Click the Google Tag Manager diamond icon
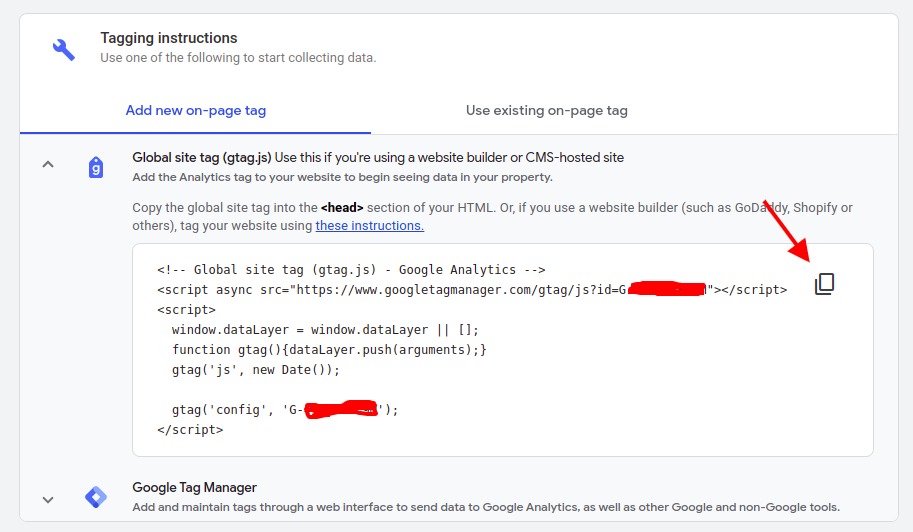 coord(96,497)
